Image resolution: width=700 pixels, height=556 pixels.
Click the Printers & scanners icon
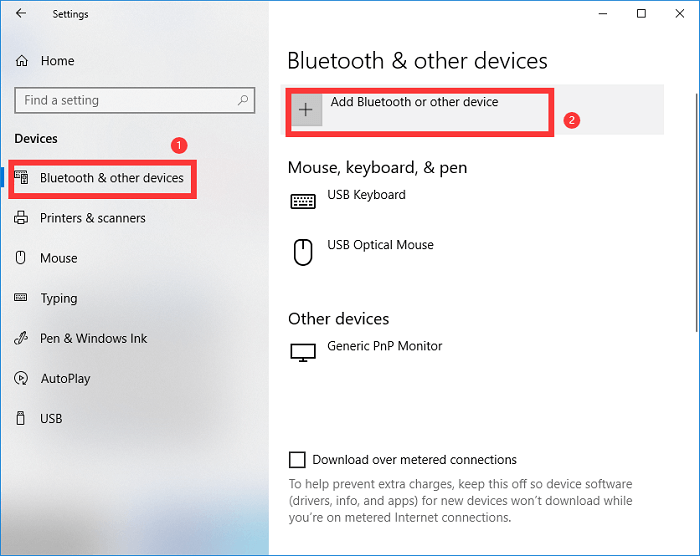click(21, 218)
